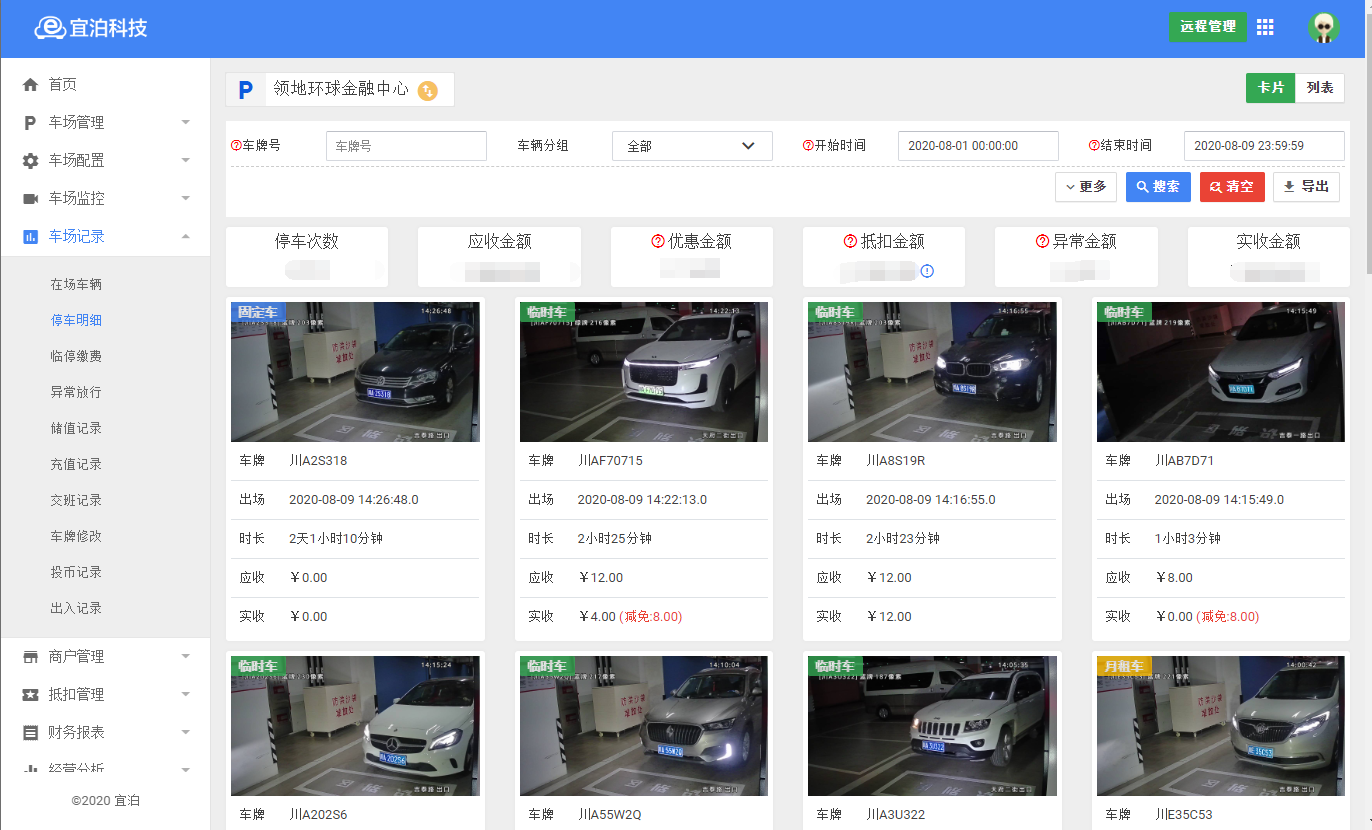Screen dimensions: 1372x830
Task: Click the orange switch icon next to 领地环球金融中心
Action: tap(427, 90)
